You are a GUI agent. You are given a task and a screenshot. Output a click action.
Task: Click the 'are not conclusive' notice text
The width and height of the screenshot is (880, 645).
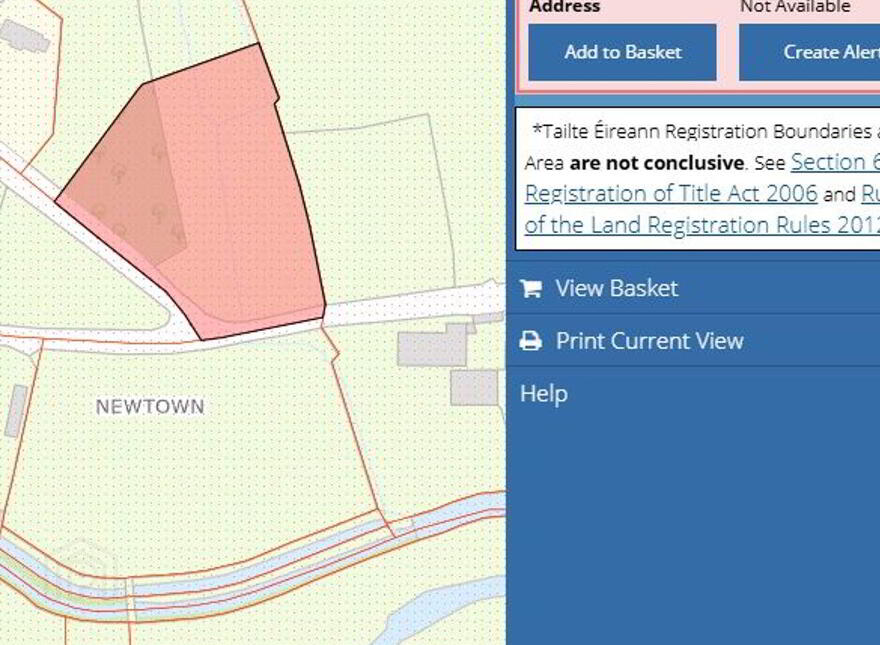[657, 163]
